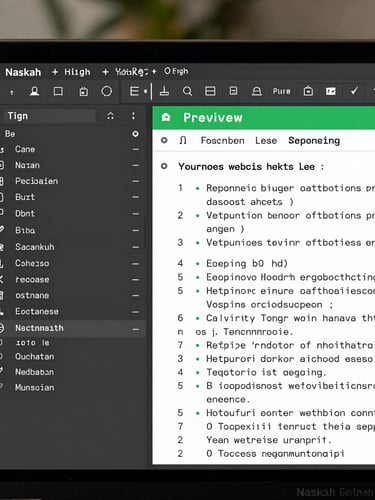Click the line 'Eoeping b0 hd)'
The width and height of the screenshot is (375, 500).
tap(247, 264)
